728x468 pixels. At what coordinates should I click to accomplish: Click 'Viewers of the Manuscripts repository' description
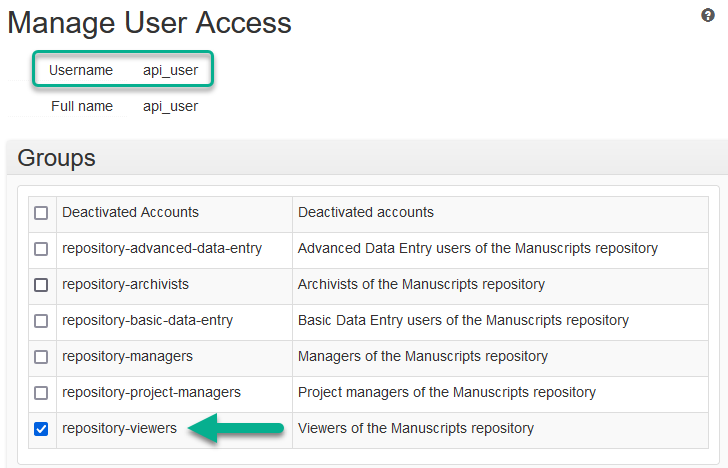tap(415, 428)
